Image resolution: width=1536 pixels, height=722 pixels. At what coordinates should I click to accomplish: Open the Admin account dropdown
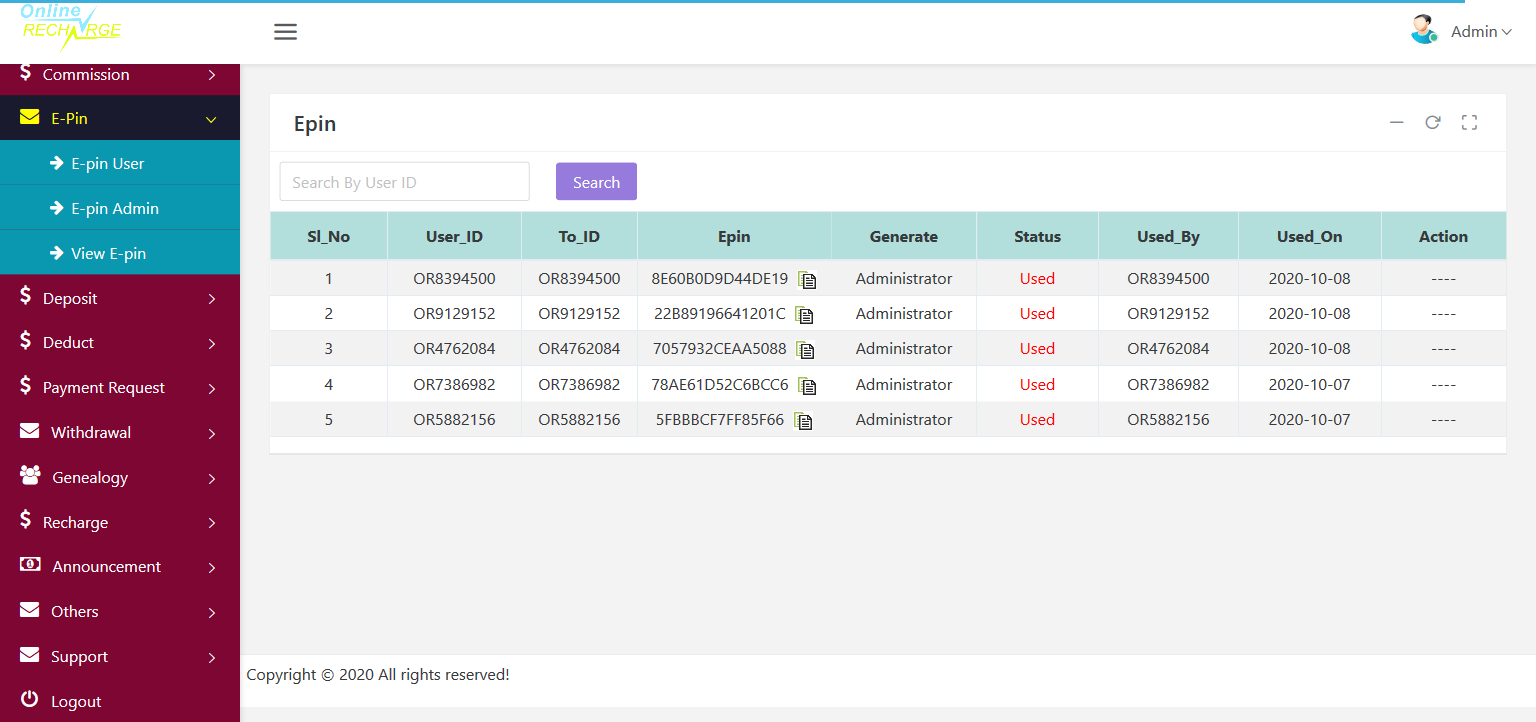pos(1481,32)
